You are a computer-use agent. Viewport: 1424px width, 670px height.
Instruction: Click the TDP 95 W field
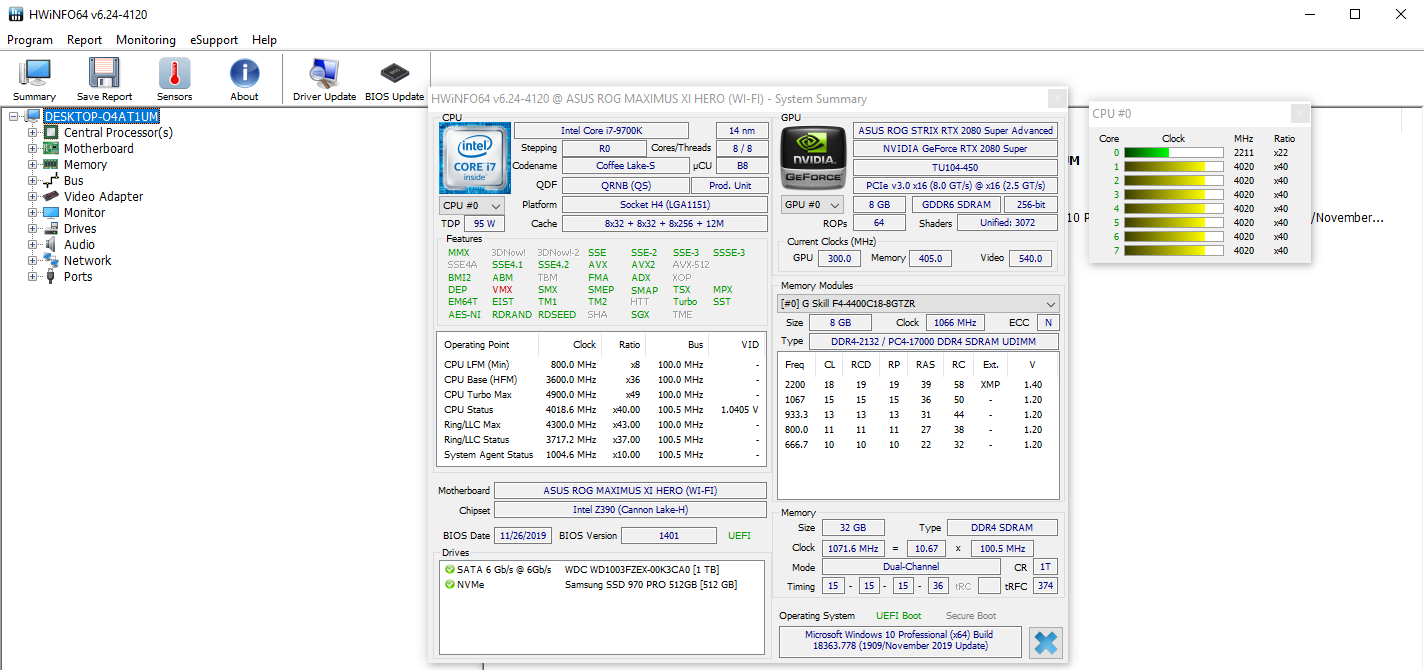click(485, 224)
